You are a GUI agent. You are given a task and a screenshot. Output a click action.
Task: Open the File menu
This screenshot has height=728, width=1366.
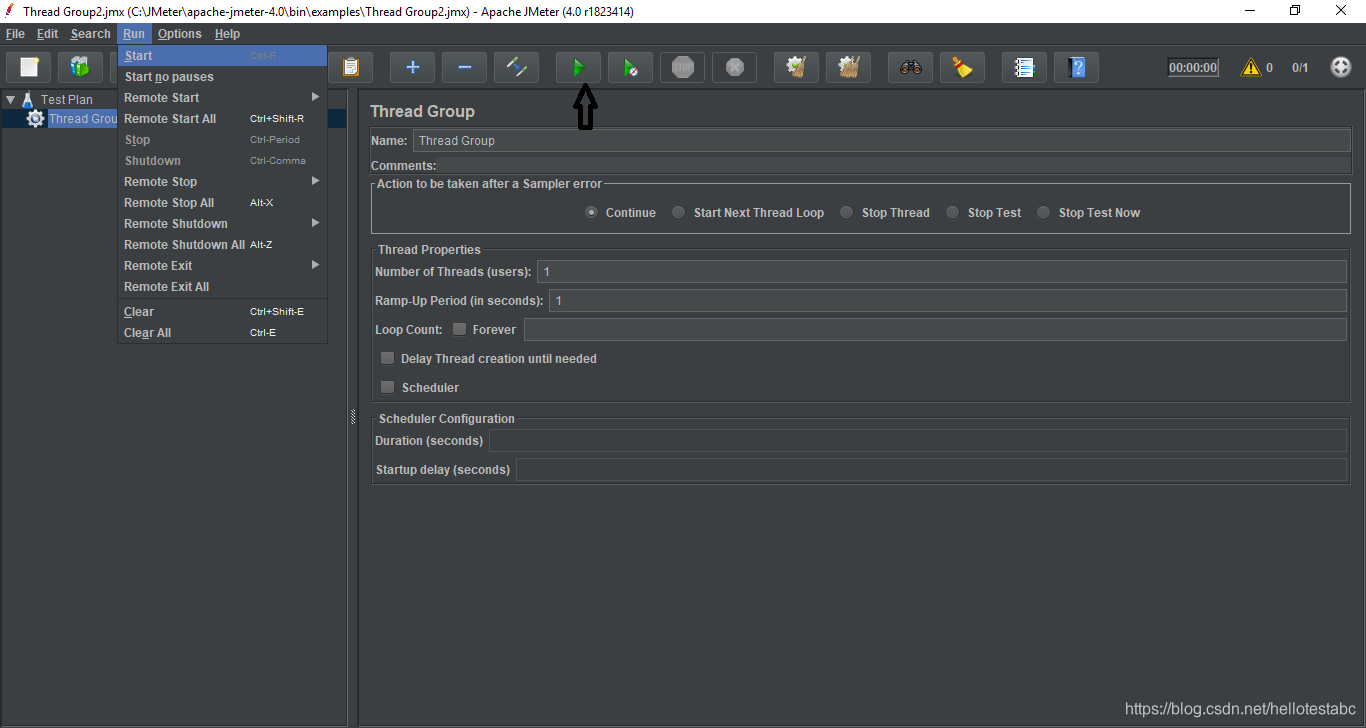[x=15, y=34]
